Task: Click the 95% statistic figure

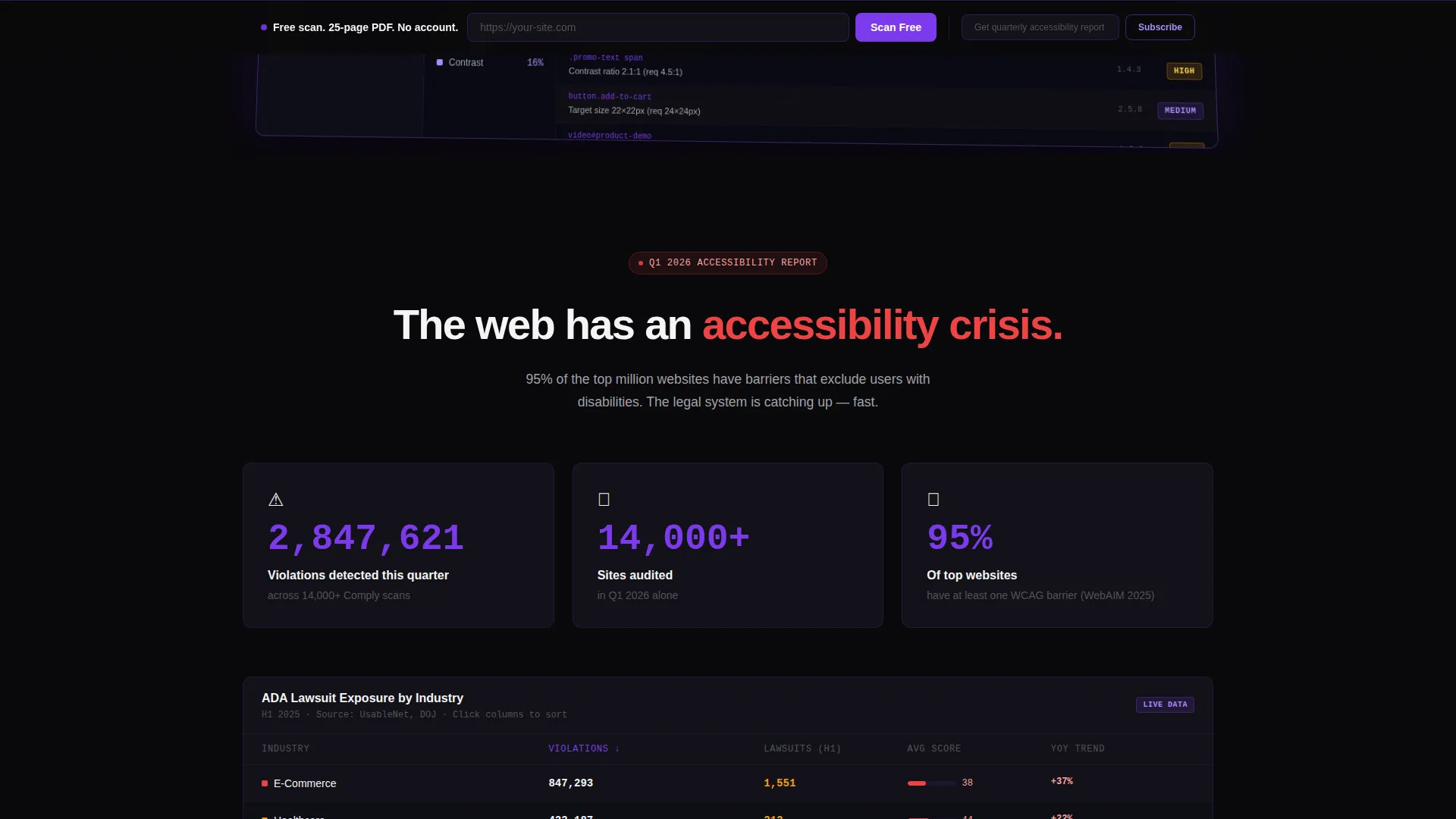Action: pos(959,538)
